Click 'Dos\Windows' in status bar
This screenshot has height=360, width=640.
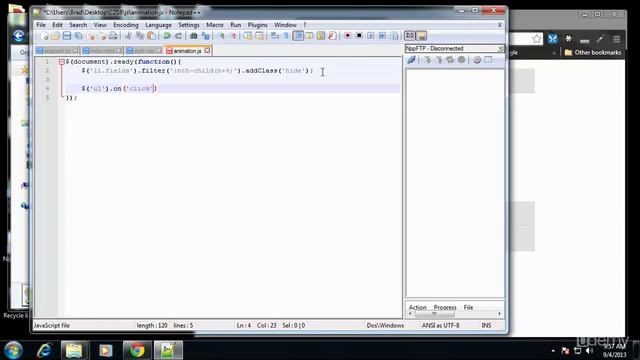385,325
